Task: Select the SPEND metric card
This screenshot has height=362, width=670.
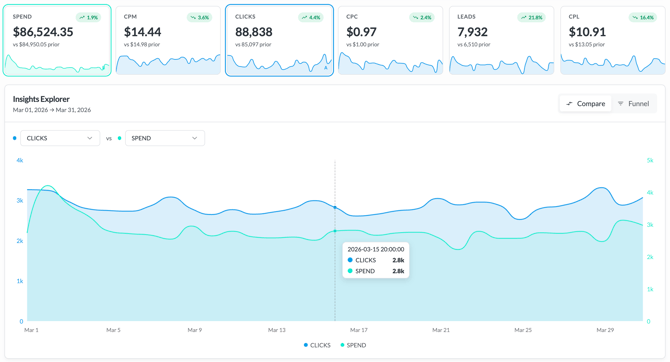Action: 57,41
